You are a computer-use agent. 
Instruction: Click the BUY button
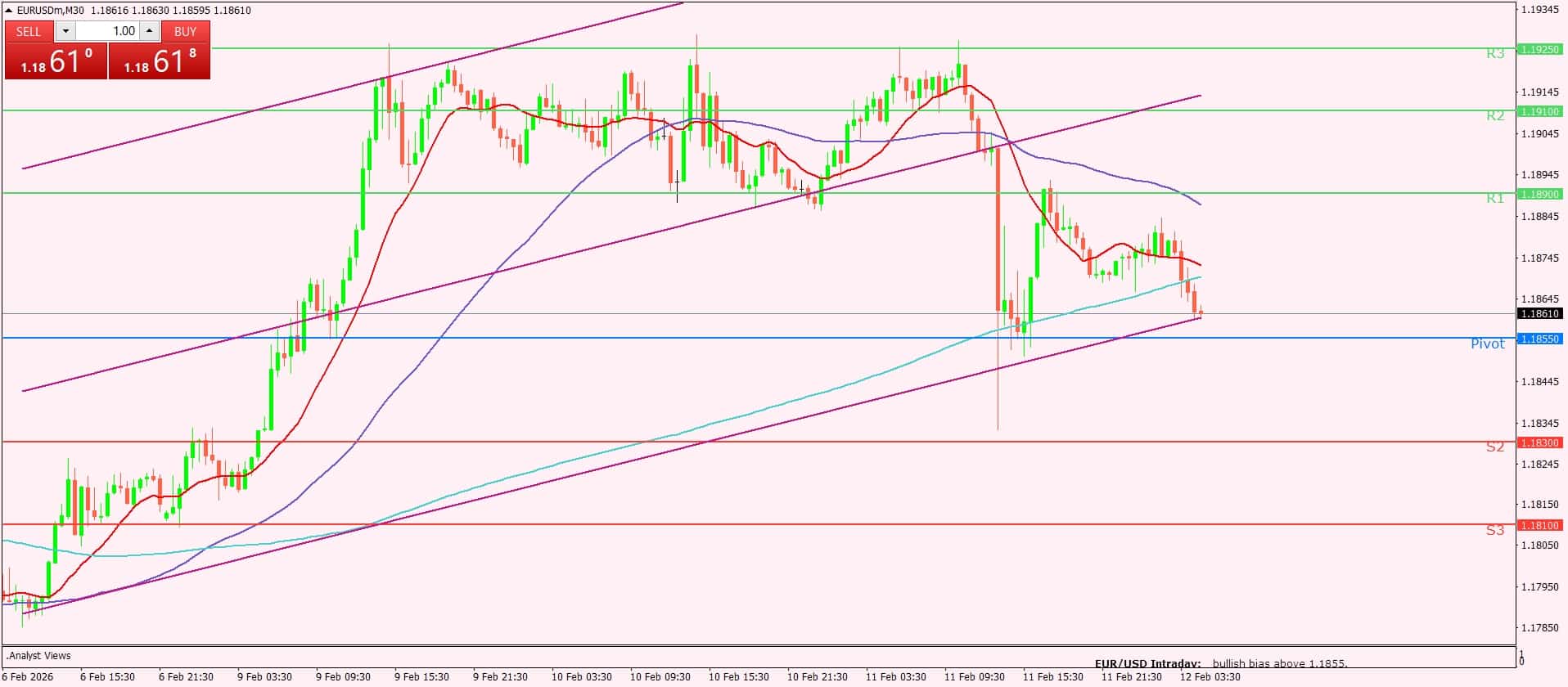185,31
